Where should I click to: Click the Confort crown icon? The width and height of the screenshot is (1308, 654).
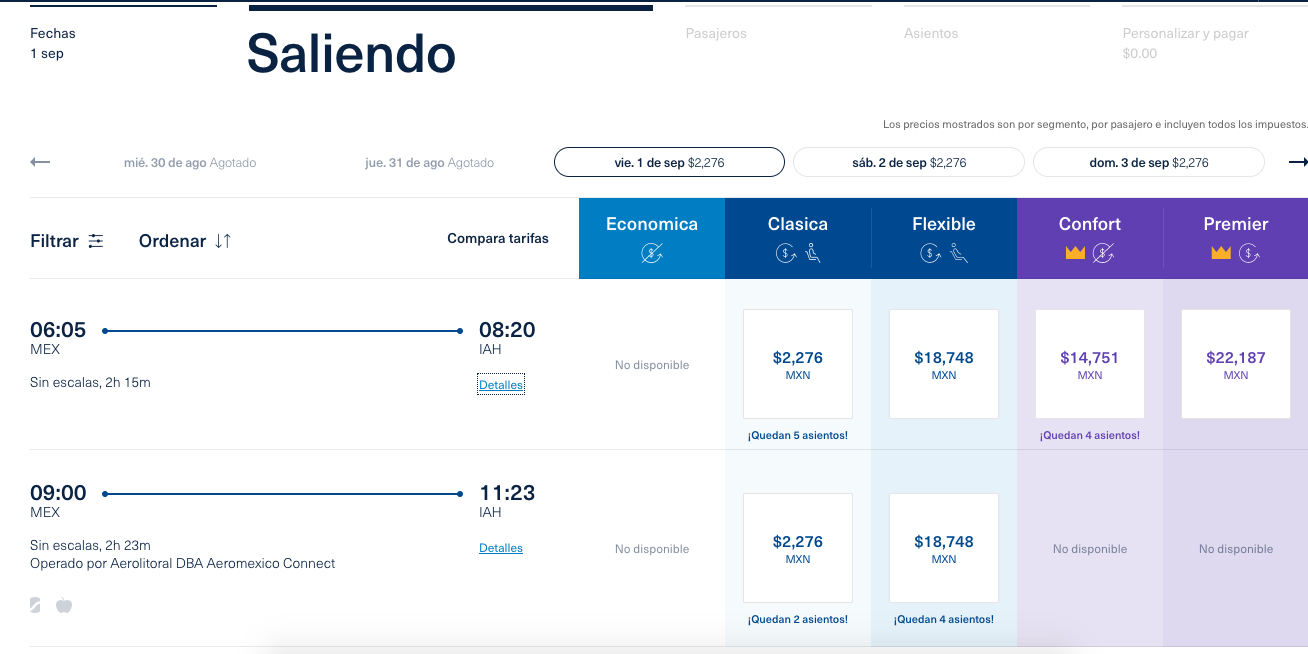point(1075,254)
